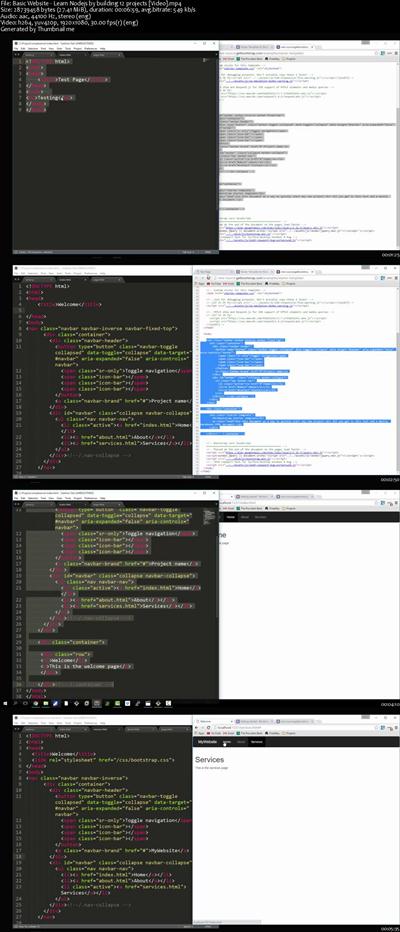Click active Services nav link on MyWebsite page
The height and width of the screenshot is (932, 400).
tap(256, 742)
